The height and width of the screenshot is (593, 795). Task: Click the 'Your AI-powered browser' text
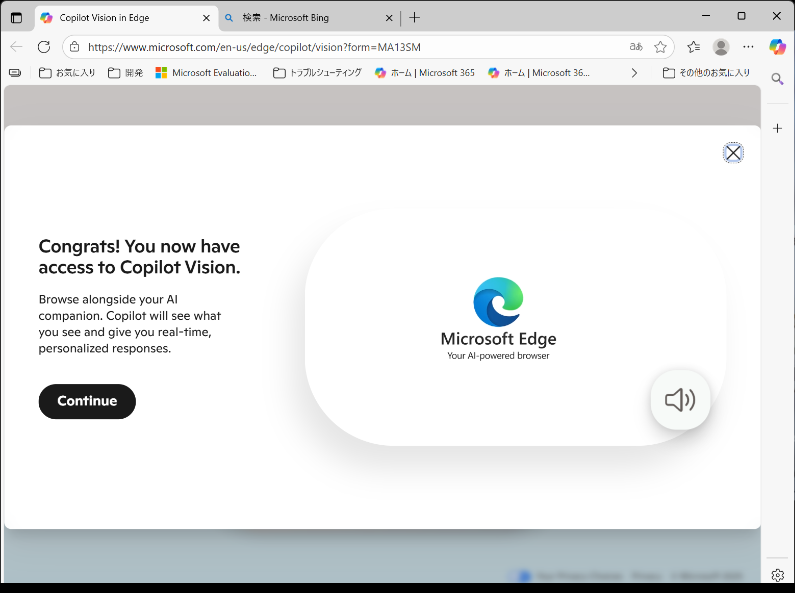point(498,356)
